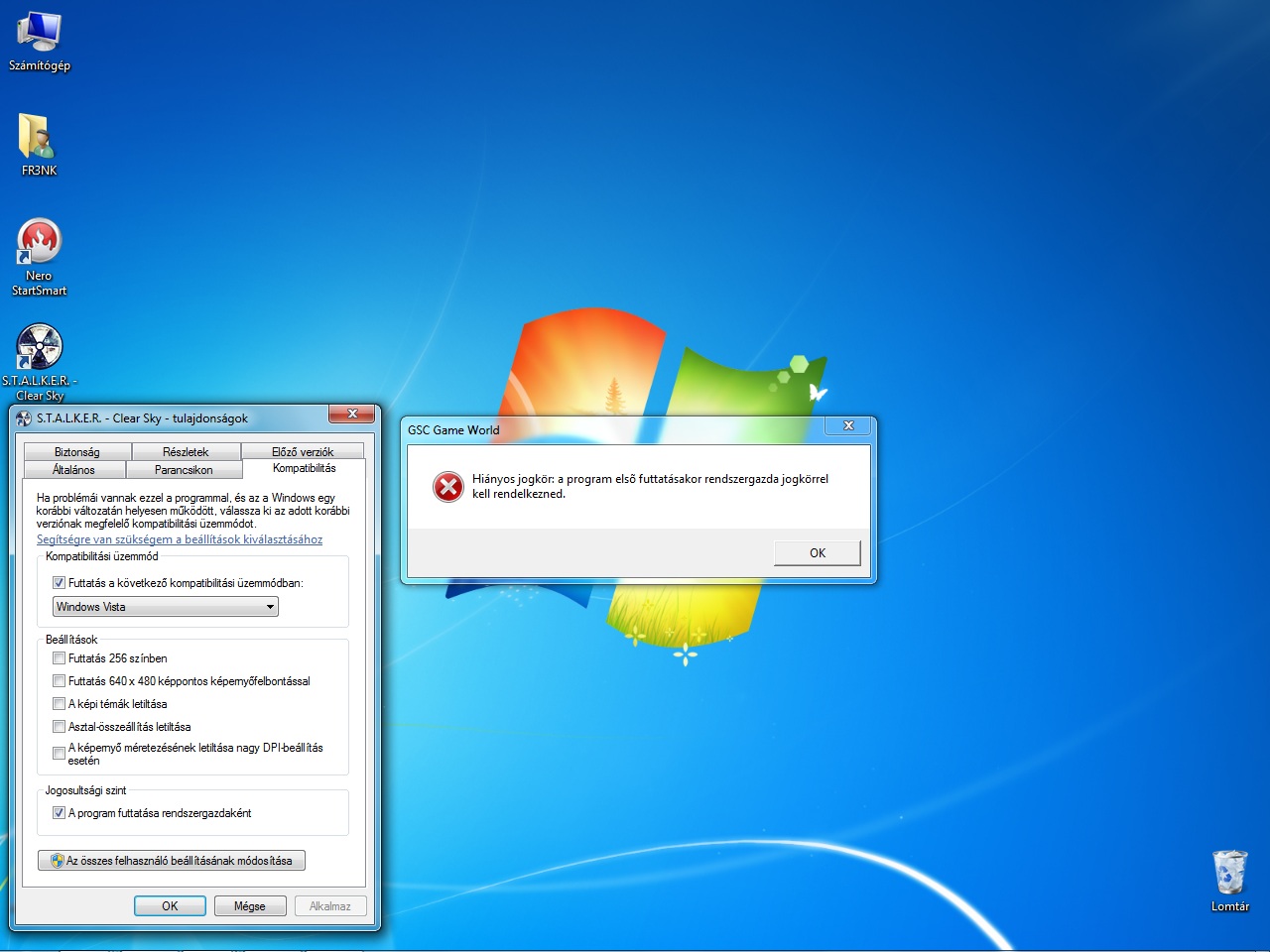Check 'A képi témák letiltása'
Screen dimensions: 1270x952
tap(59, 704)
